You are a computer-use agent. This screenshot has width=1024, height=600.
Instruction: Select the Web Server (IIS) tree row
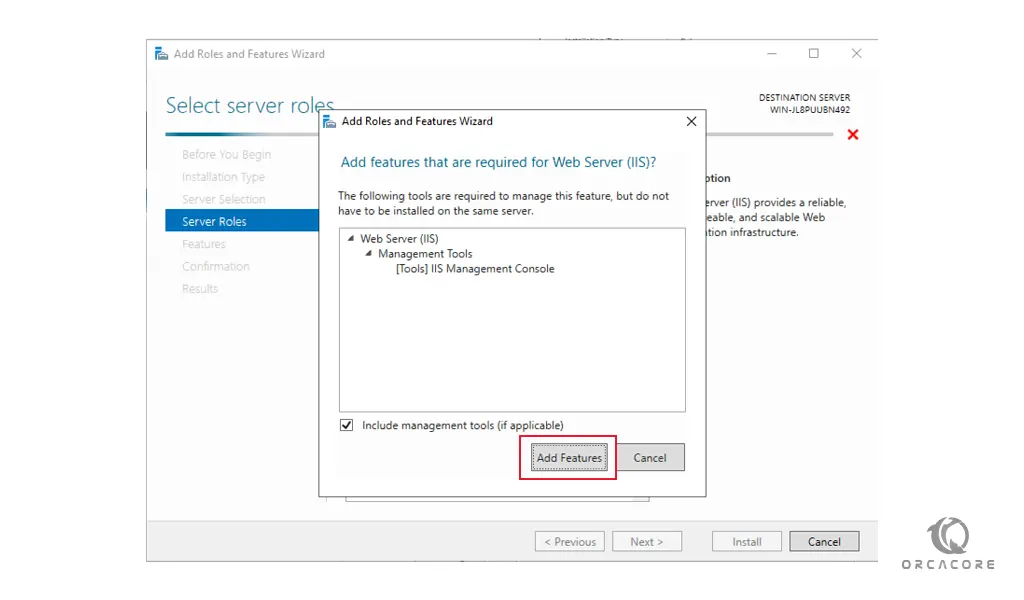point(399,238)
